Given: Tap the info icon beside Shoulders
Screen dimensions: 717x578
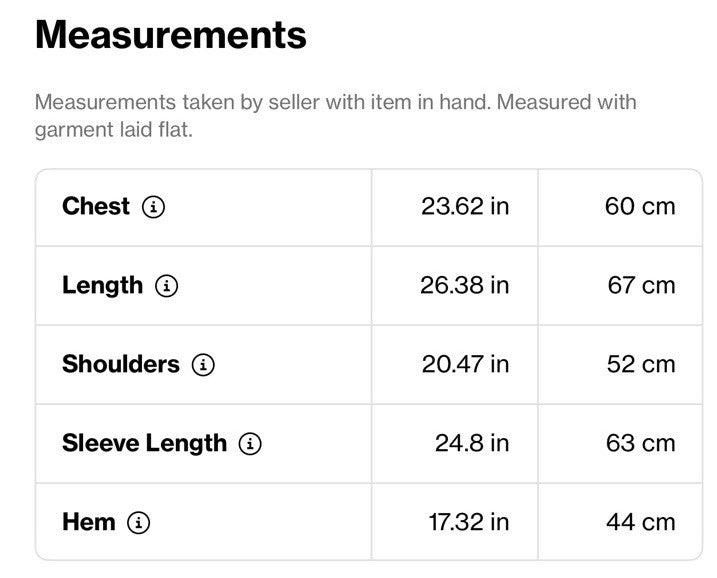Looking at the screenshot, I should point(203,365).
